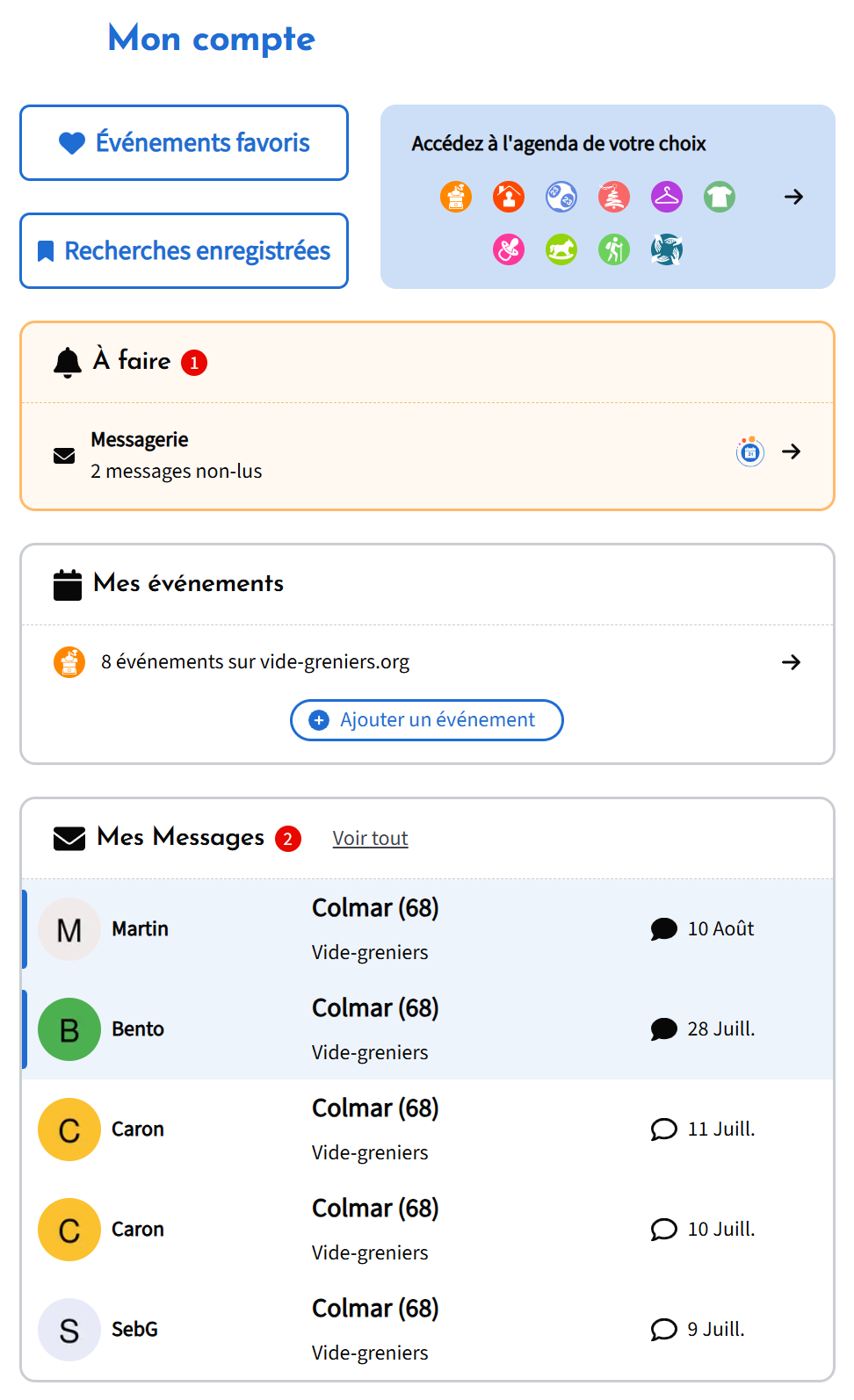
Task: Open Recherches enregistrées
Action: (185, 251)
